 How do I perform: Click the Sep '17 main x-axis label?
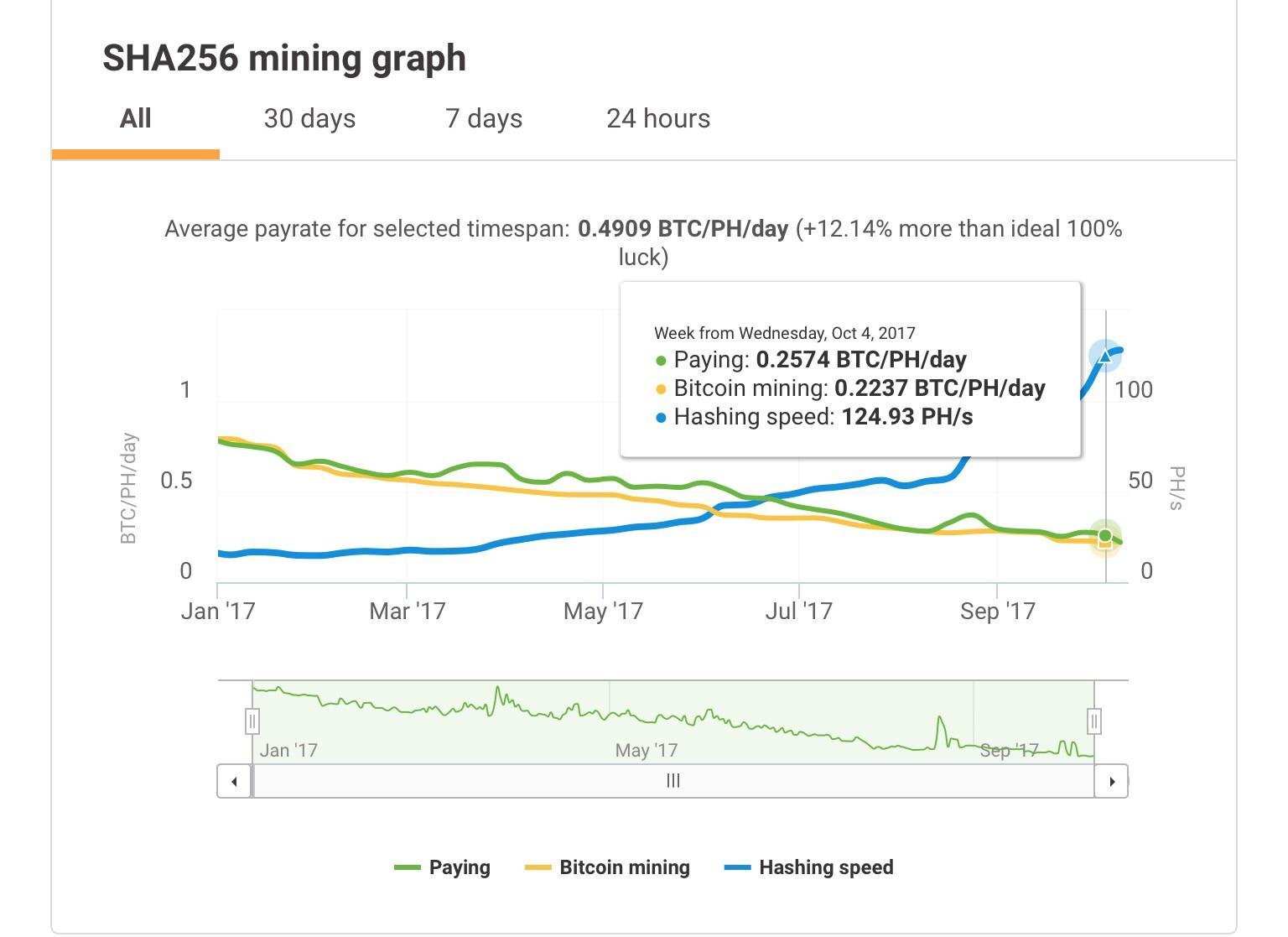tap(998, 611)
